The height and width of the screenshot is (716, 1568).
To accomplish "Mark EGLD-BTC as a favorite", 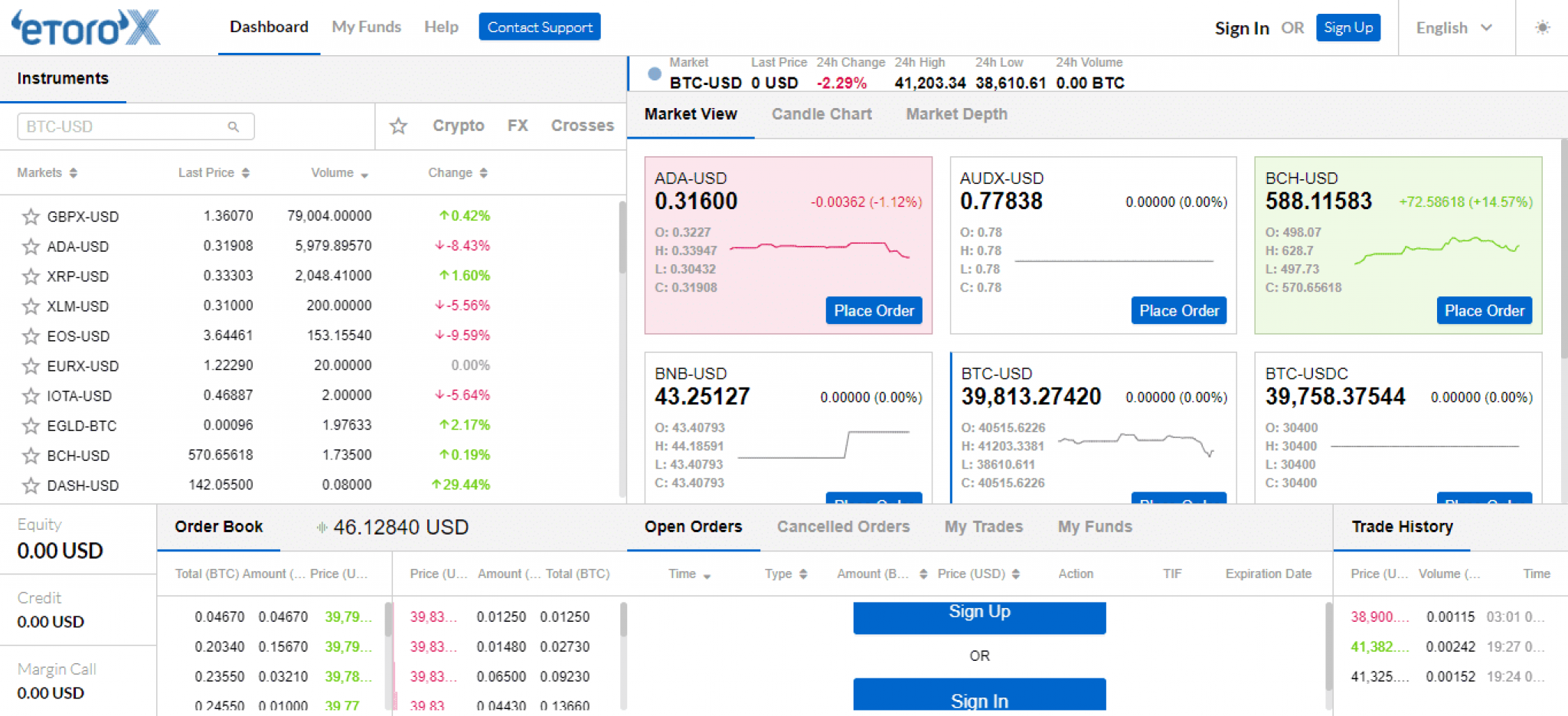I will point(31,425).
